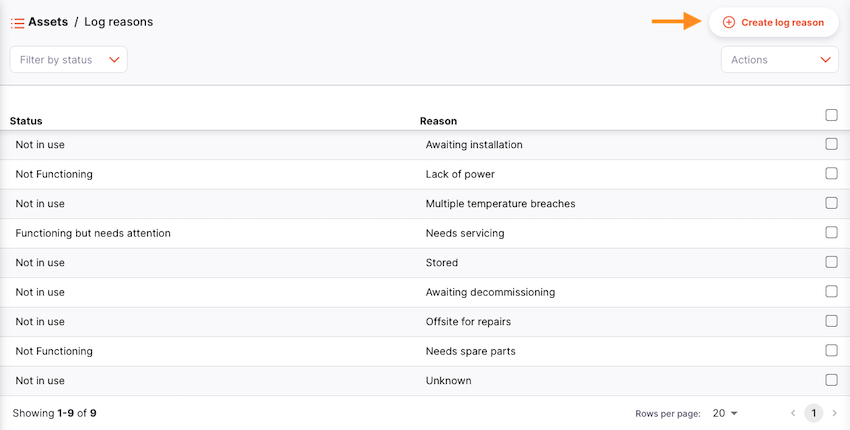Select the Lack of power row checkbox
The image size is (850, 430).
click(831, 173)
